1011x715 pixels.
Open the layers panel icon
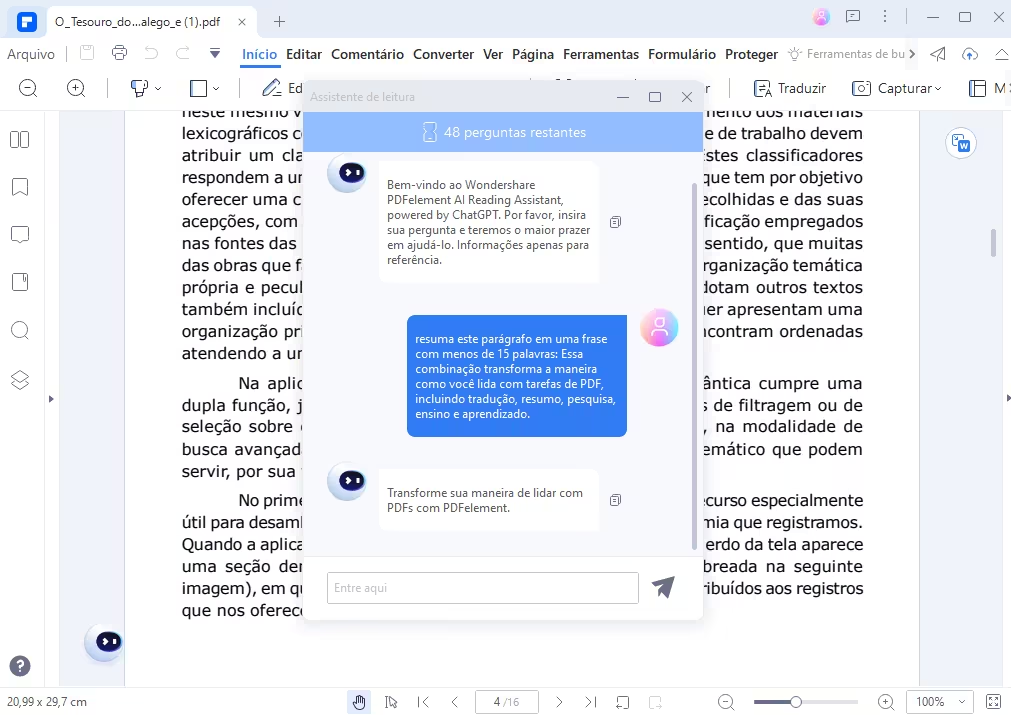pyautogui.click(x=20, y=380)
